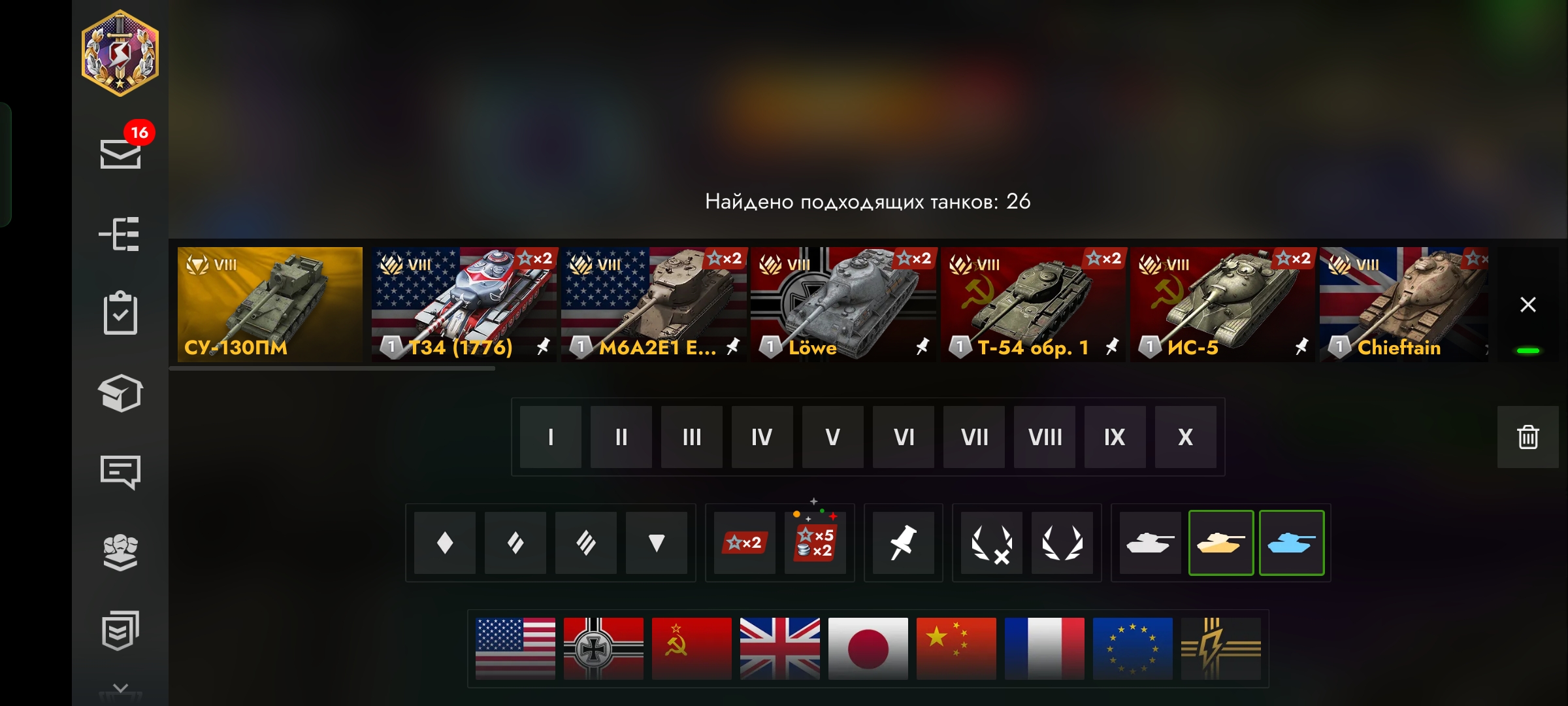Toggle the pinned tanks filter
The width and height of the screenshot is (1568, 706).
pyautogui.click(x=904, y=543)
